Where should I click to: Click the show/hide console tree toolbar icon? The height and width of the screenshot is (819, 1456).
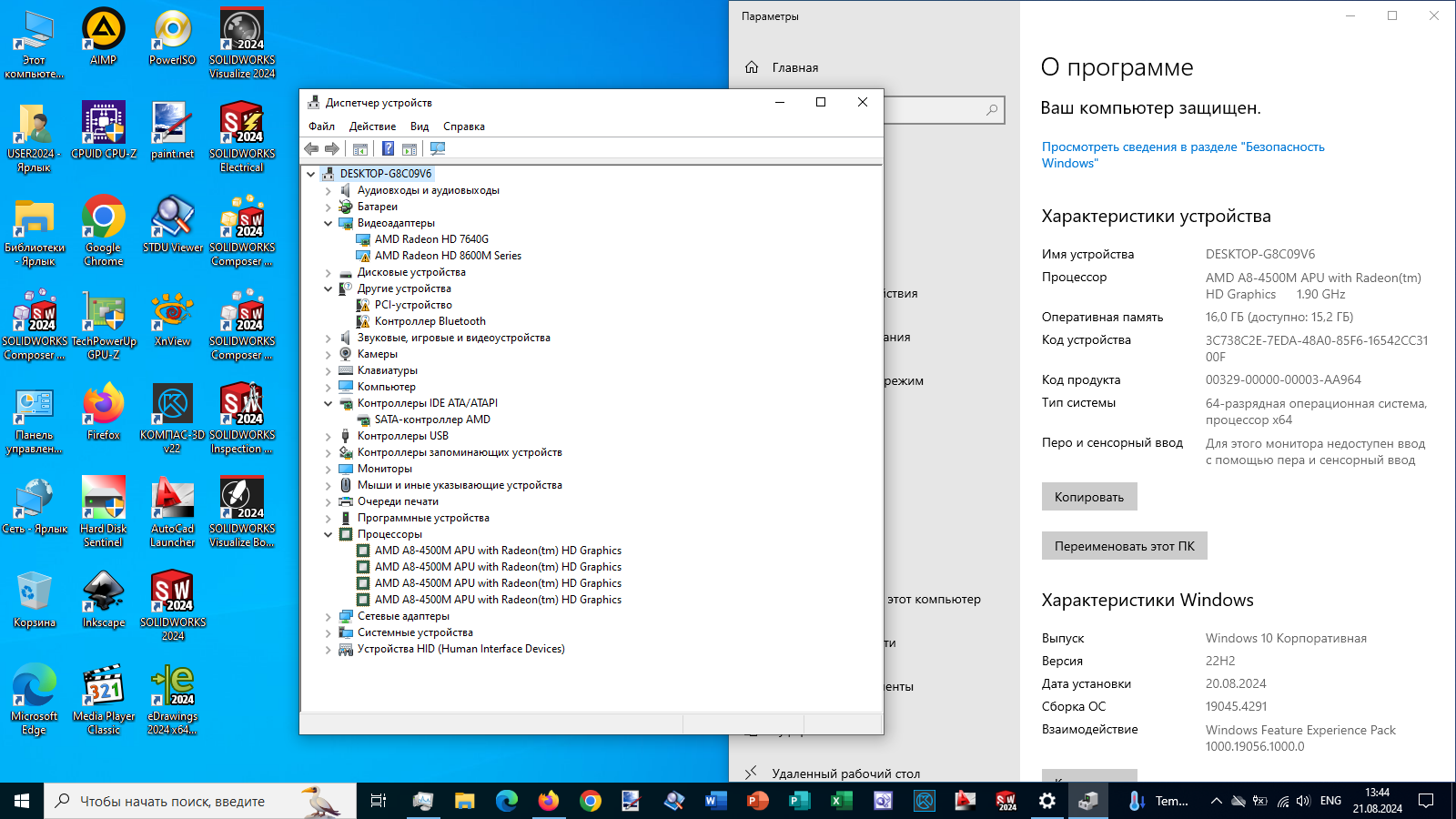pos(360,148)
